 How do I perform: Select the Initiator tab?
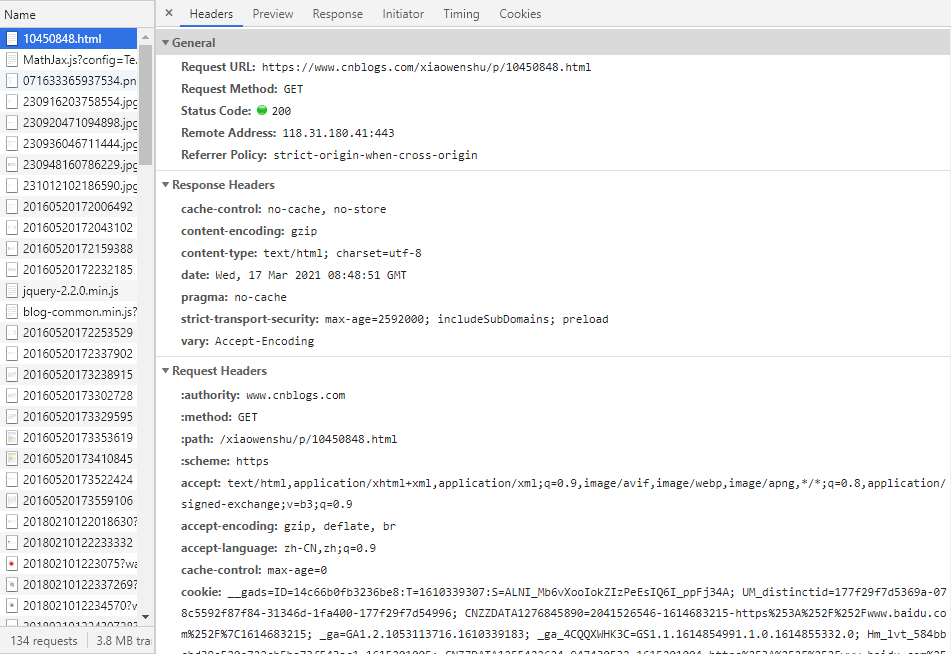[403, 13]
